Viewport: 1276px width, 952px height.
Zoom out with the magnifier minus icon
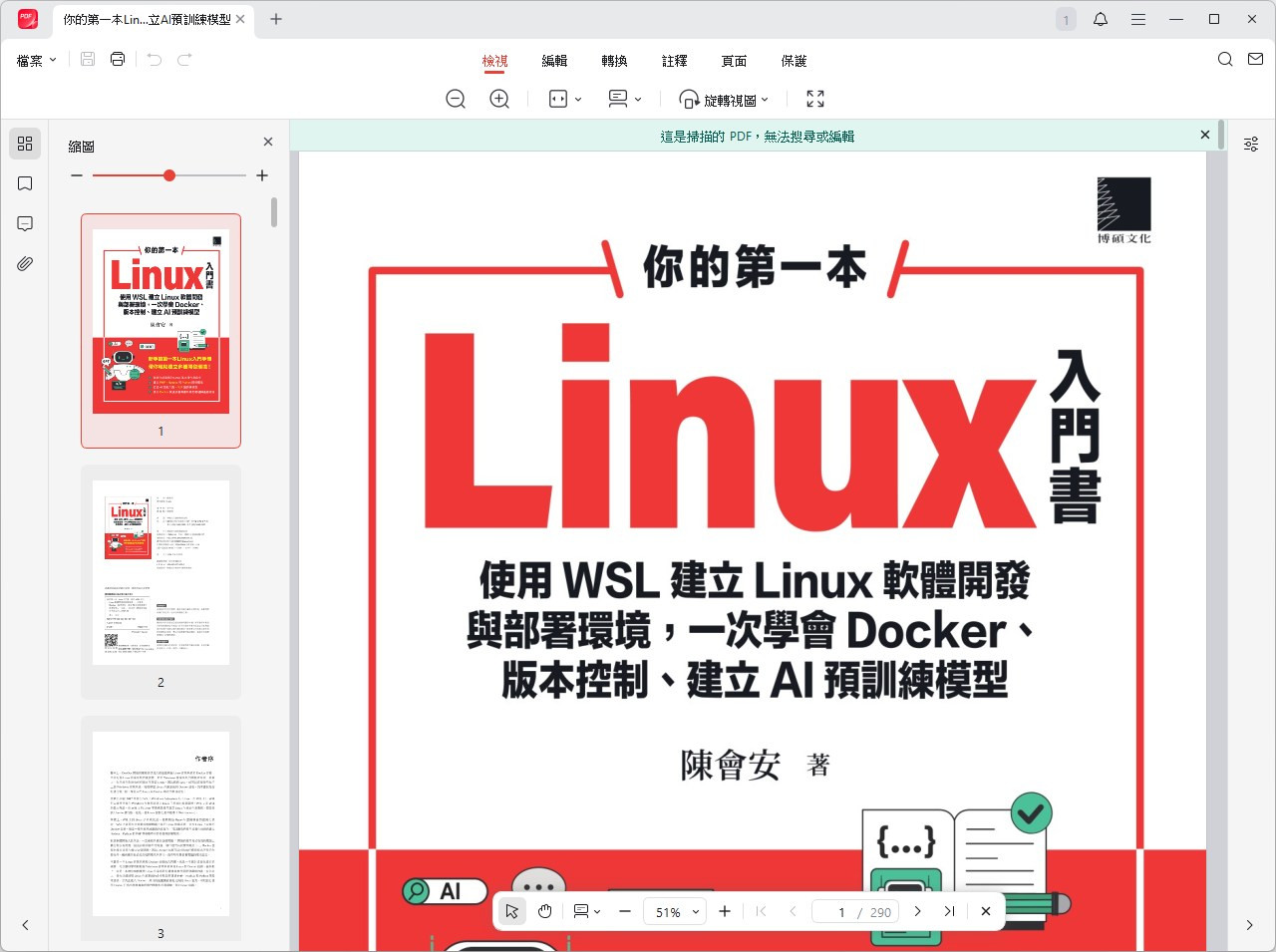[x=456, y=99]
